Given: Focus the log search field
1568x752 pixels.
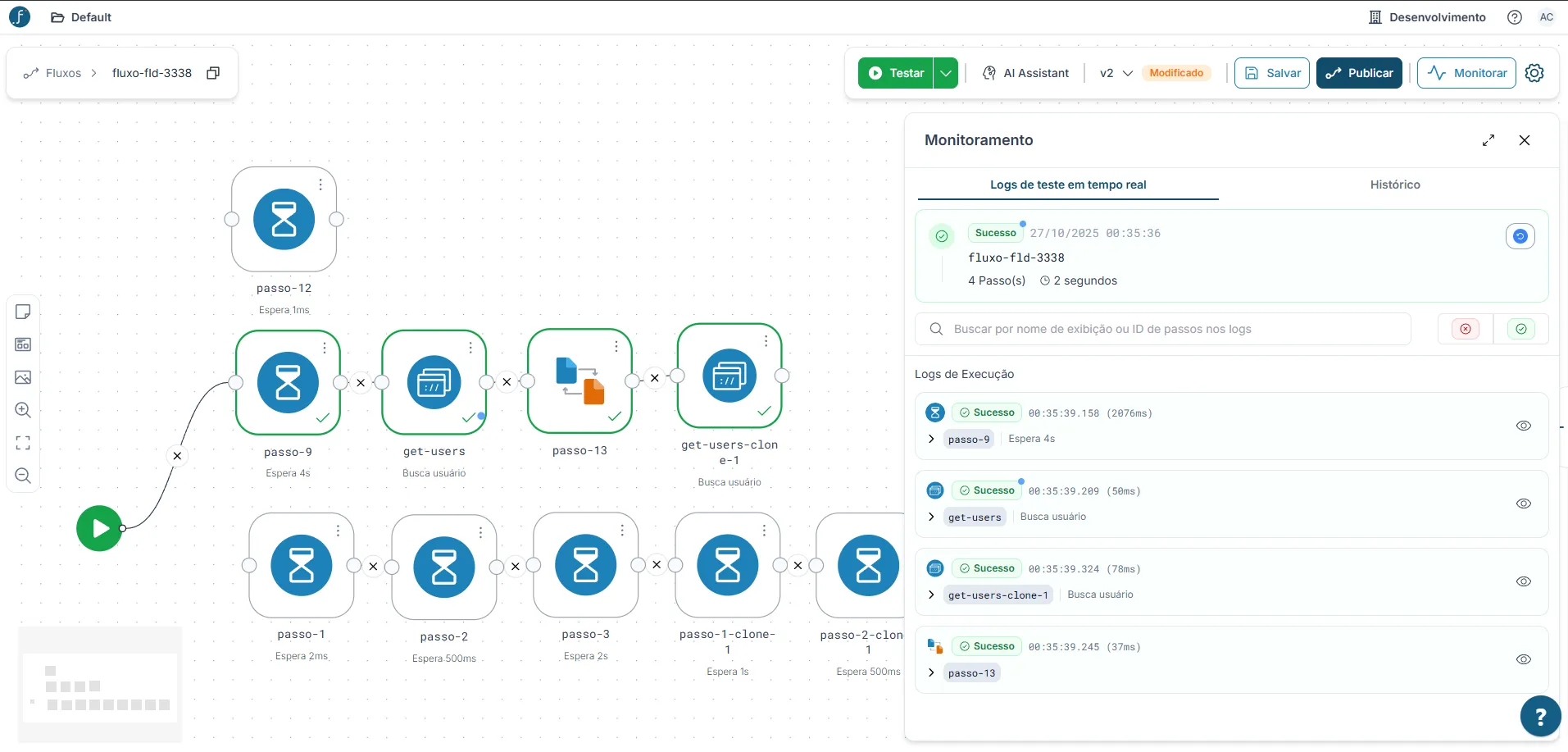Looking at the screenshot, I should pos(1163,329).
